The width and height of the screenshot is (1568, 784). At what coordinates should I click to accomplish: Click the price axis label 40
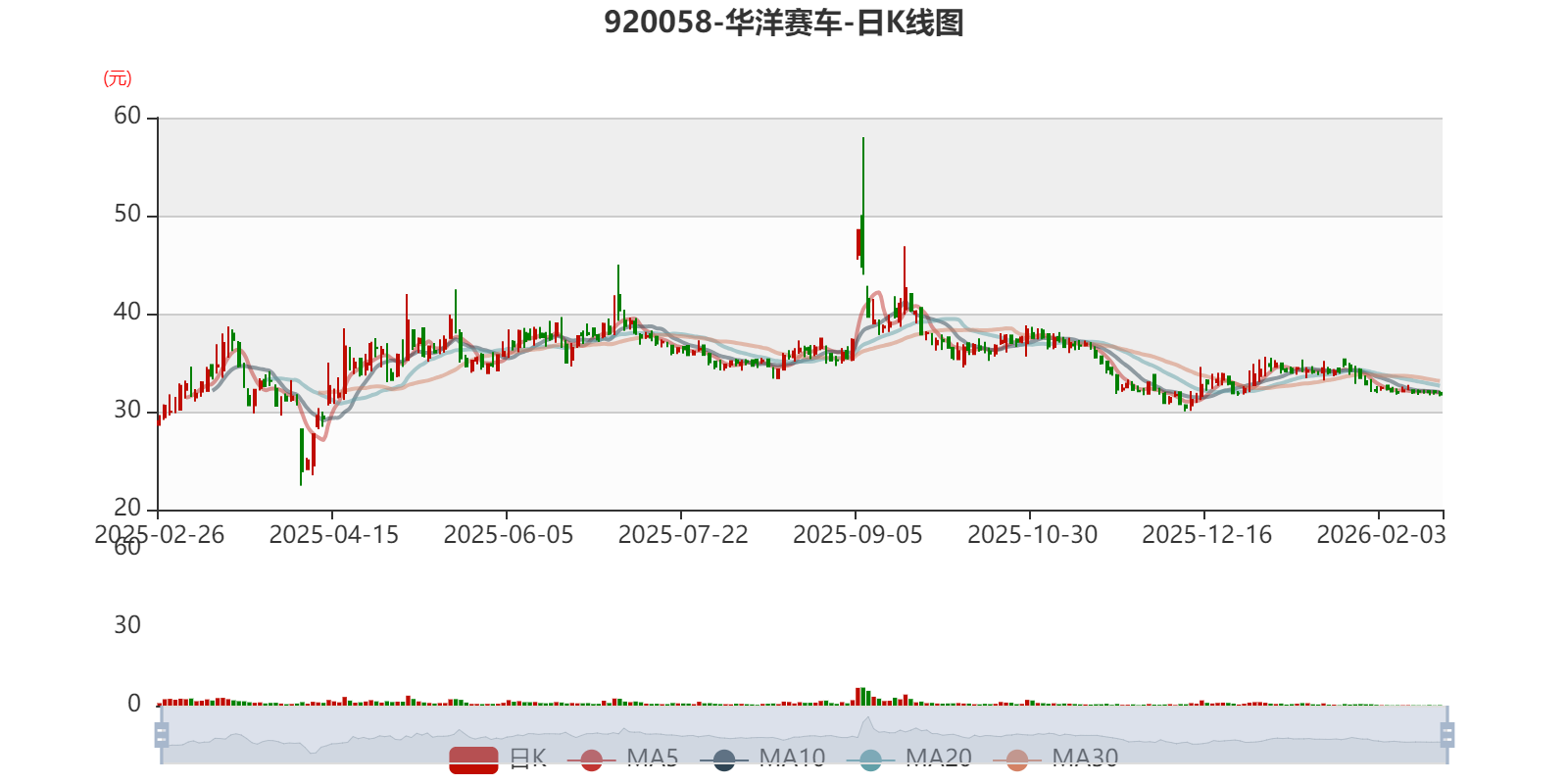point(127,313)
